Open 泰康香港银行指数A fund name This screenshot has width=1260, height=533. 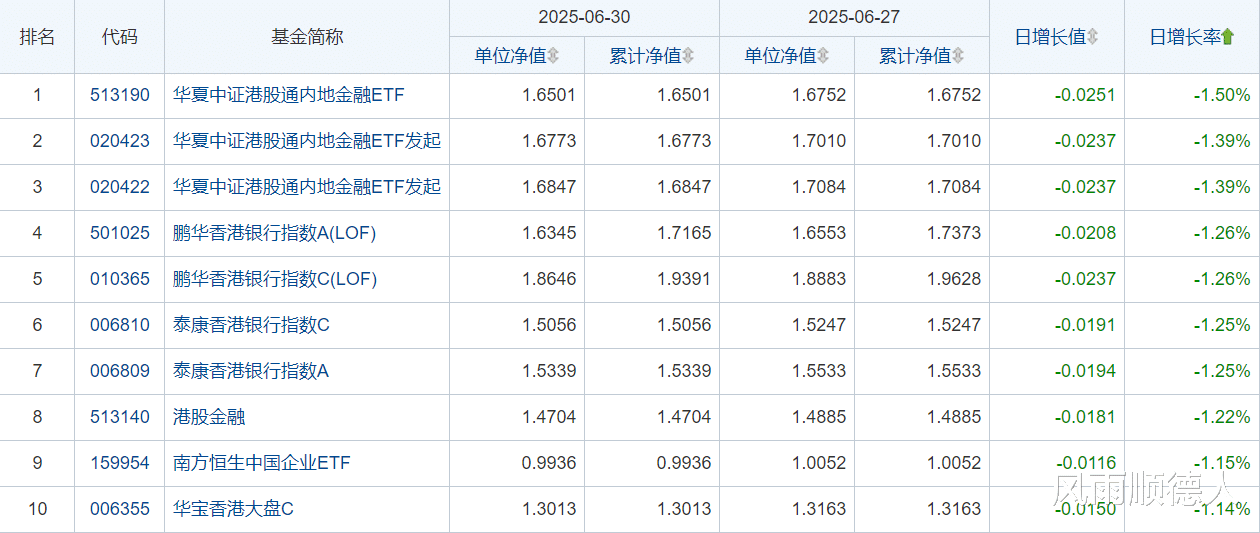[x=251, y=371]
